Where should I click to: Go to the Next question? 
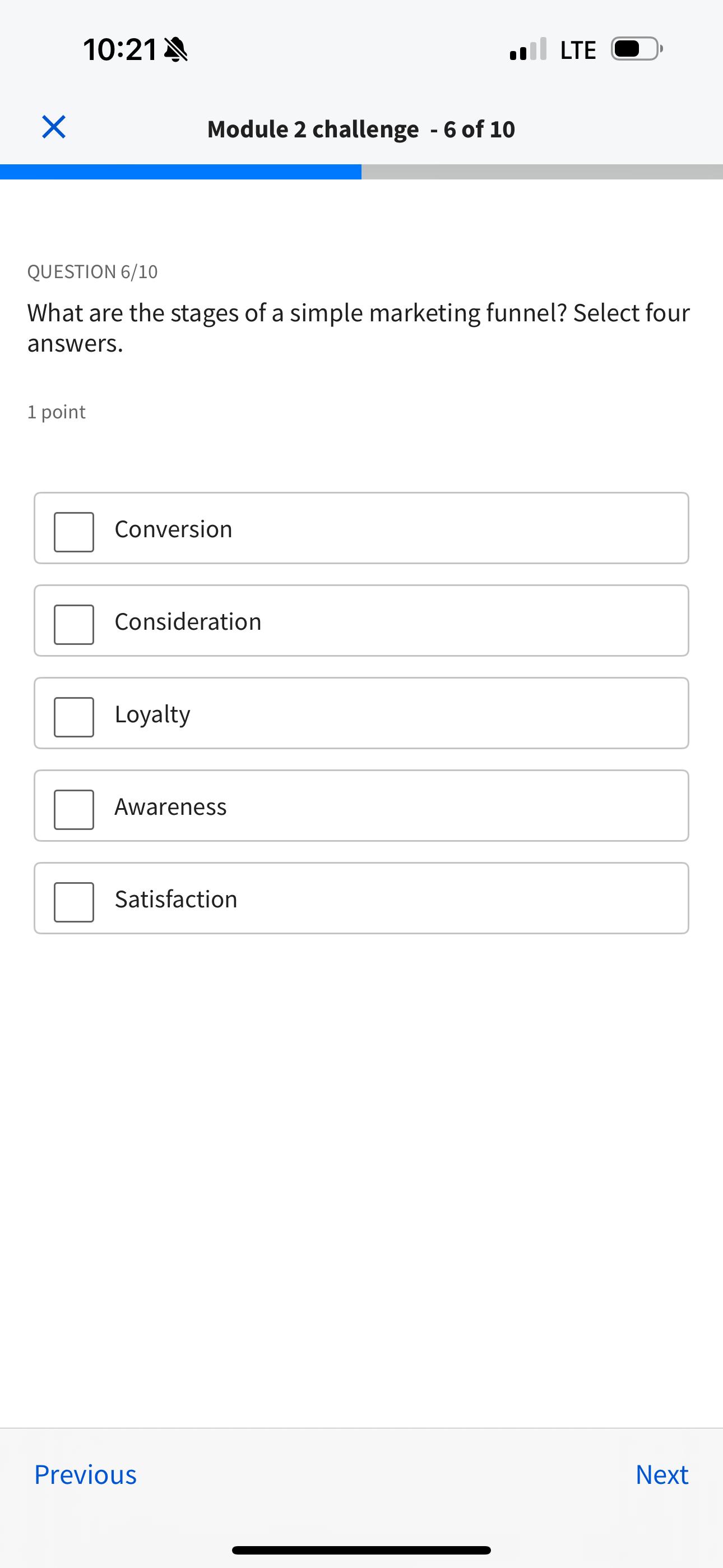pos(661,1474)
